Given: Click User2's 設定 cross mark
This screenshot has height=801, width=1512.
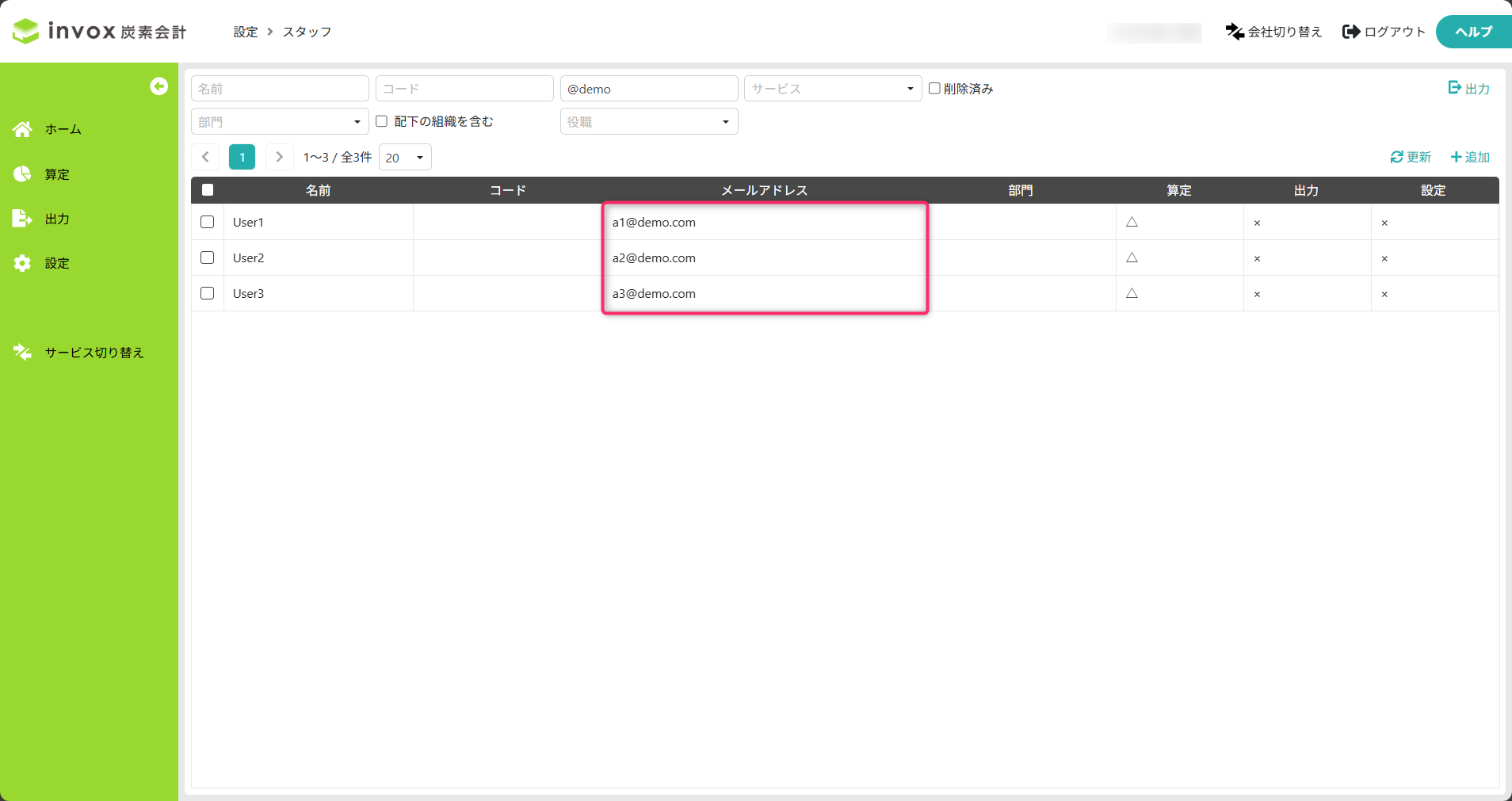Looking at the screenshot, I should click(x=1384, y=258).
